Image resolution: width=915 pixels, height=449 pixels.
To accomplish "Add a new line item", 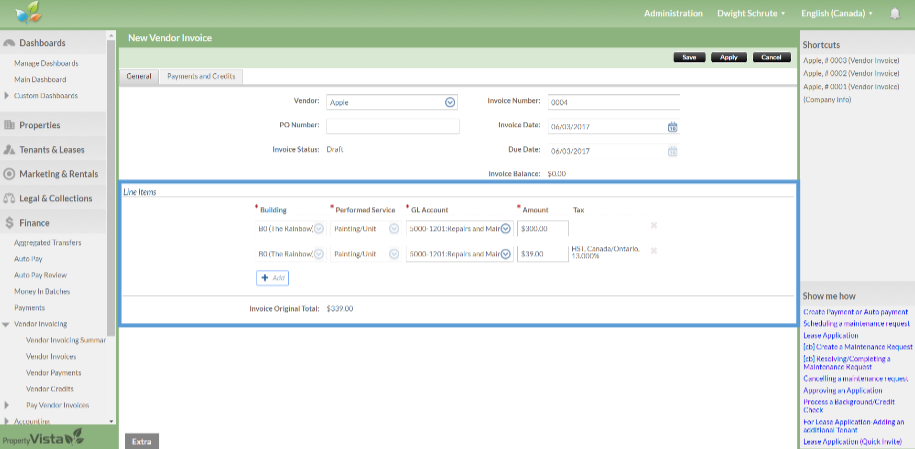I will tap(273, 277).
